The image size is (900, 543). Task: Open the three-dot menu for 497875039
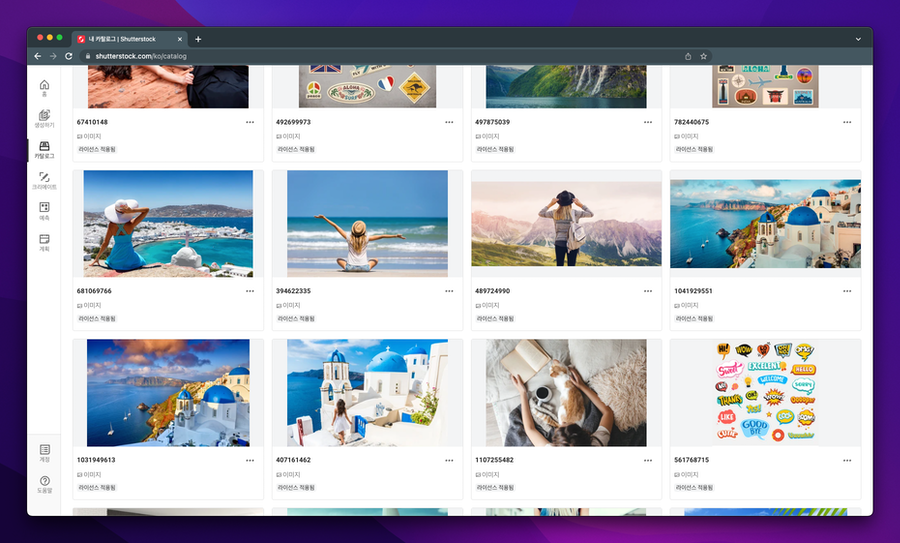coord(648,122)
